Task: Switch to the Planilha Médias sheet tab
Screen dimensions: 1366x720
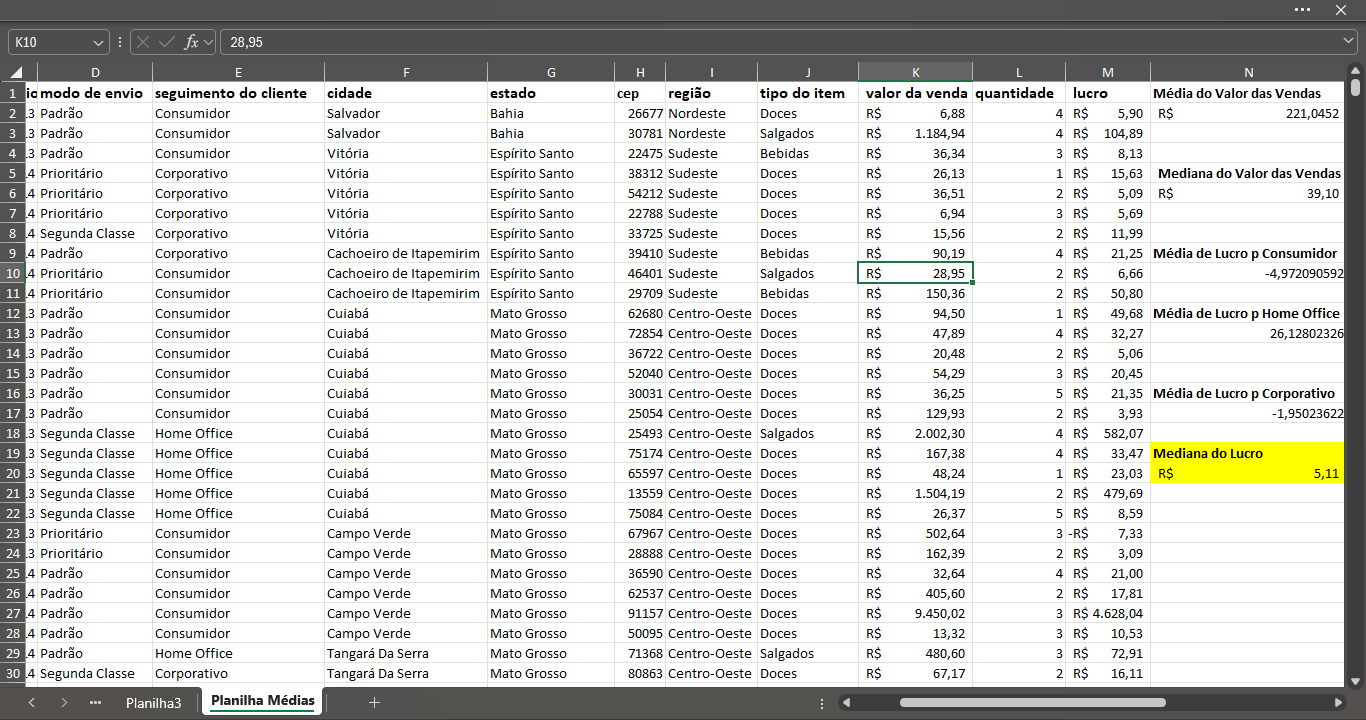Action: pos(262,702)
